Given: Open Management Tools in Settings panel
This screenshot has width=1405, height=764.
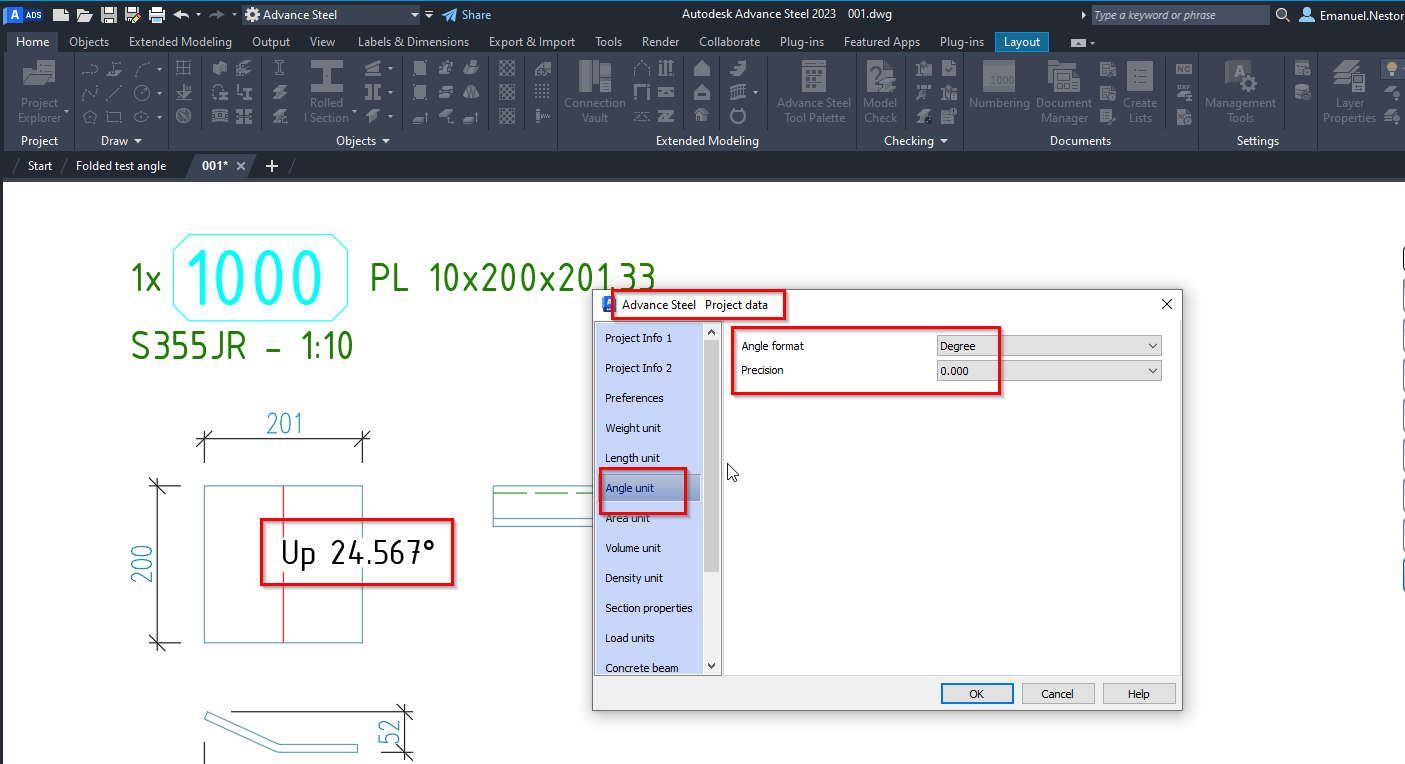Looking at the screenshot, I should (1241, 92).
